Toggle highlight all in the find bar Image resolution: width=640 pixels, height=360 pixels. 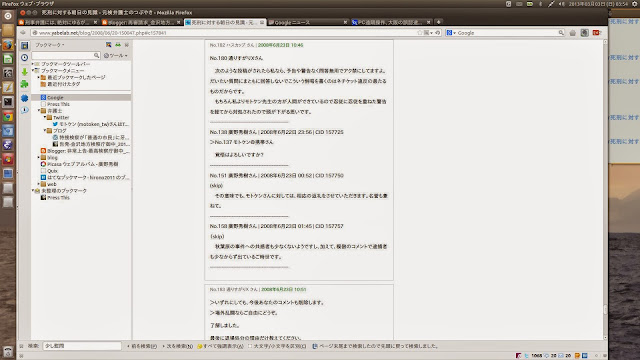click(x=220, y=346)
